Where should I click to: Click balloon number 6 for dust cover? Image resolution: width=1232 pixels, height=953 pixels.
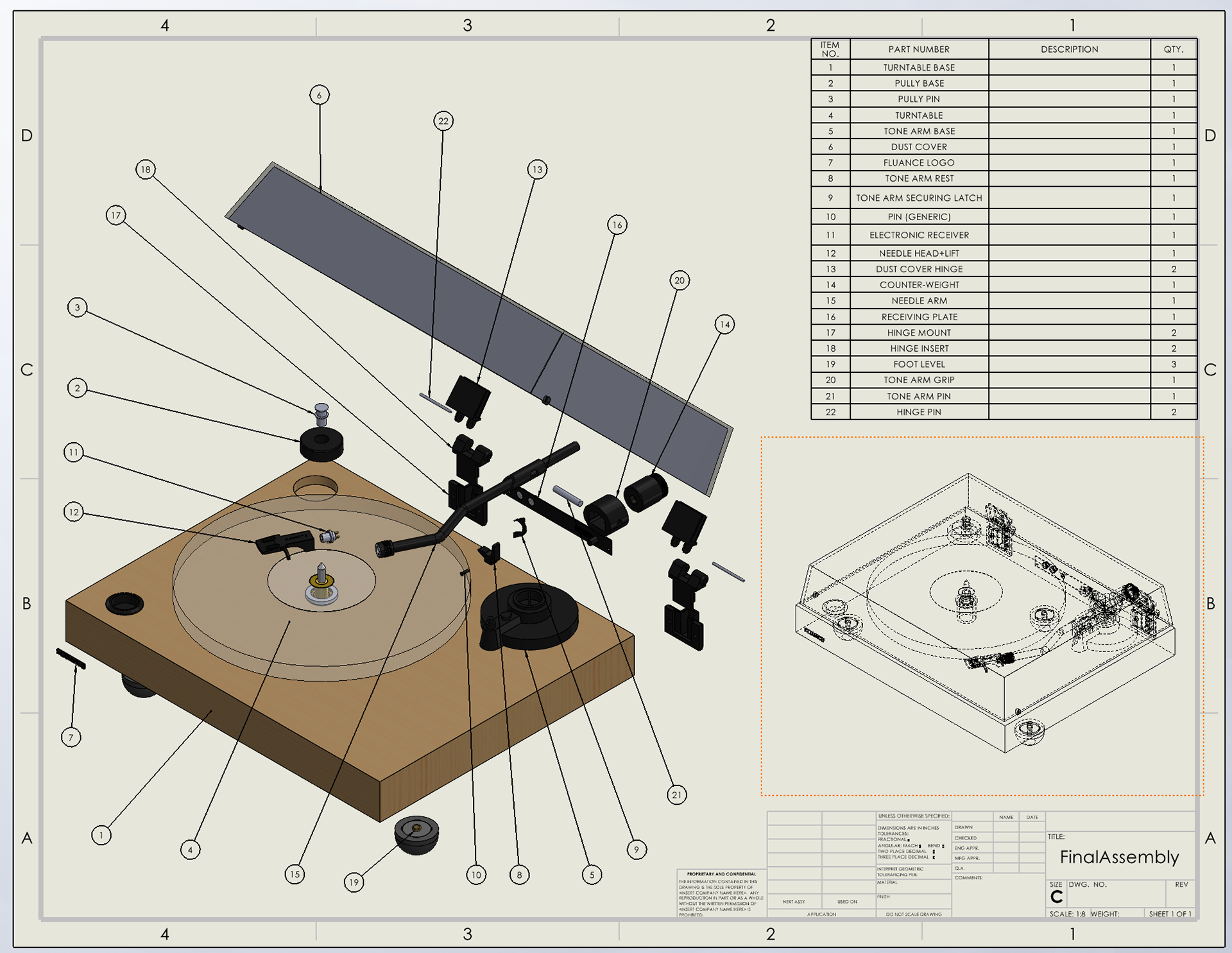[319, 95]
